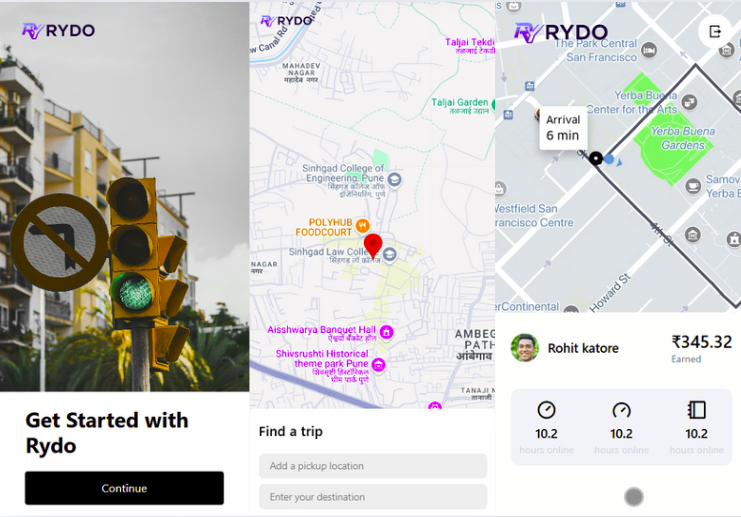Click the ₹345.32 Earned amount
The height and width of the screenshot is (517, 741).
click(702, 342)
